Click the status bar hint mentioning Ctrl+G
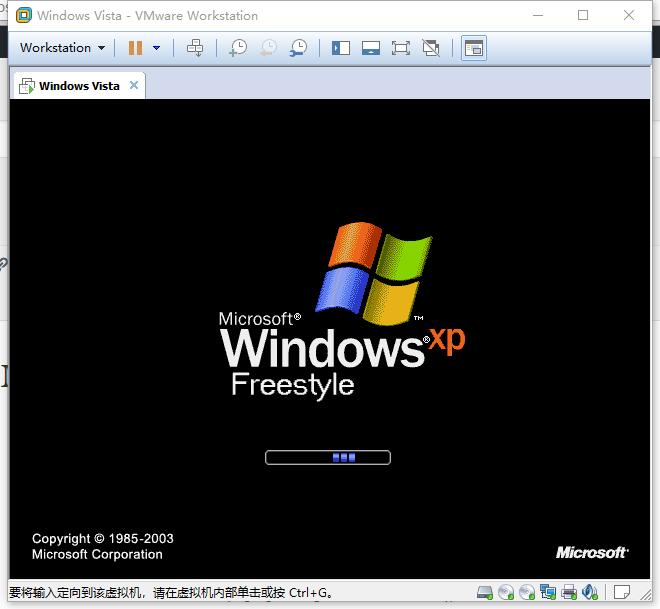The image size is (660, 609). tap(172, 593)
